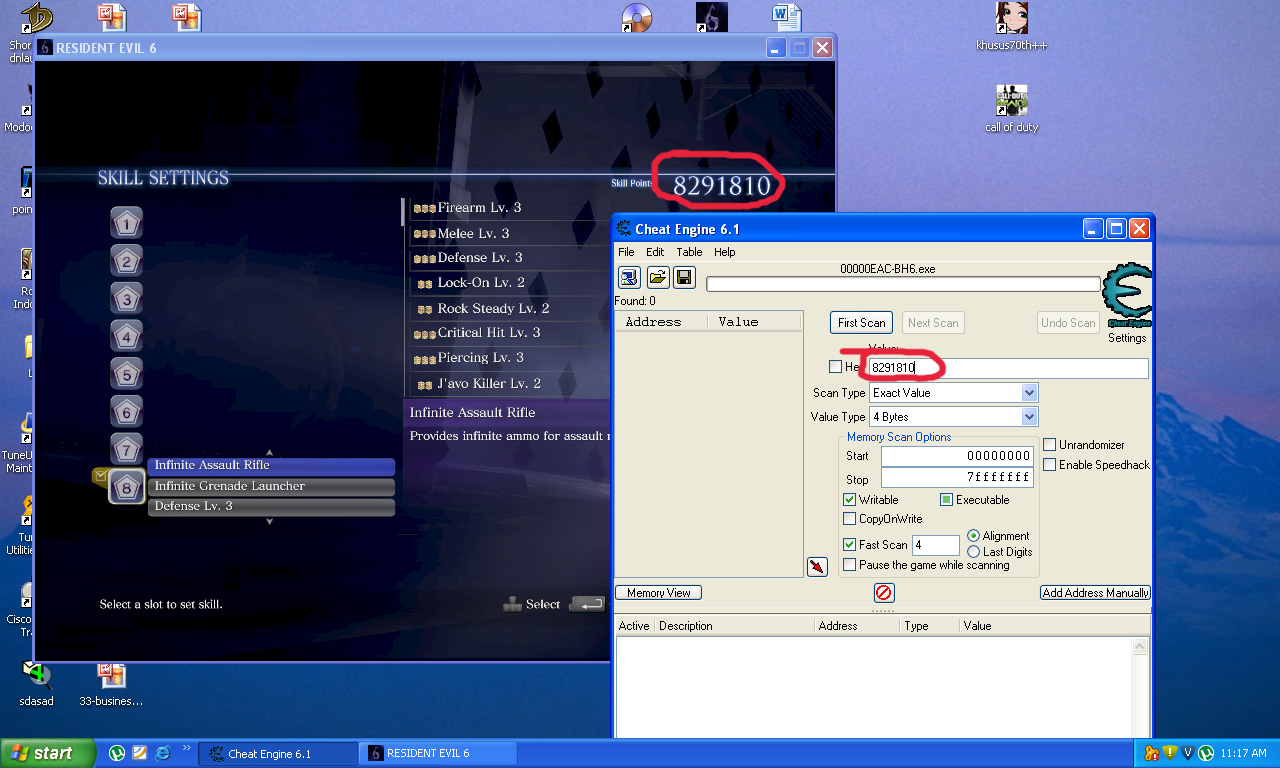Click the CD disc shortcut on desktop
Image resolution: width=1280 pixels, height=768 pixels.
(x=637, y=18)
